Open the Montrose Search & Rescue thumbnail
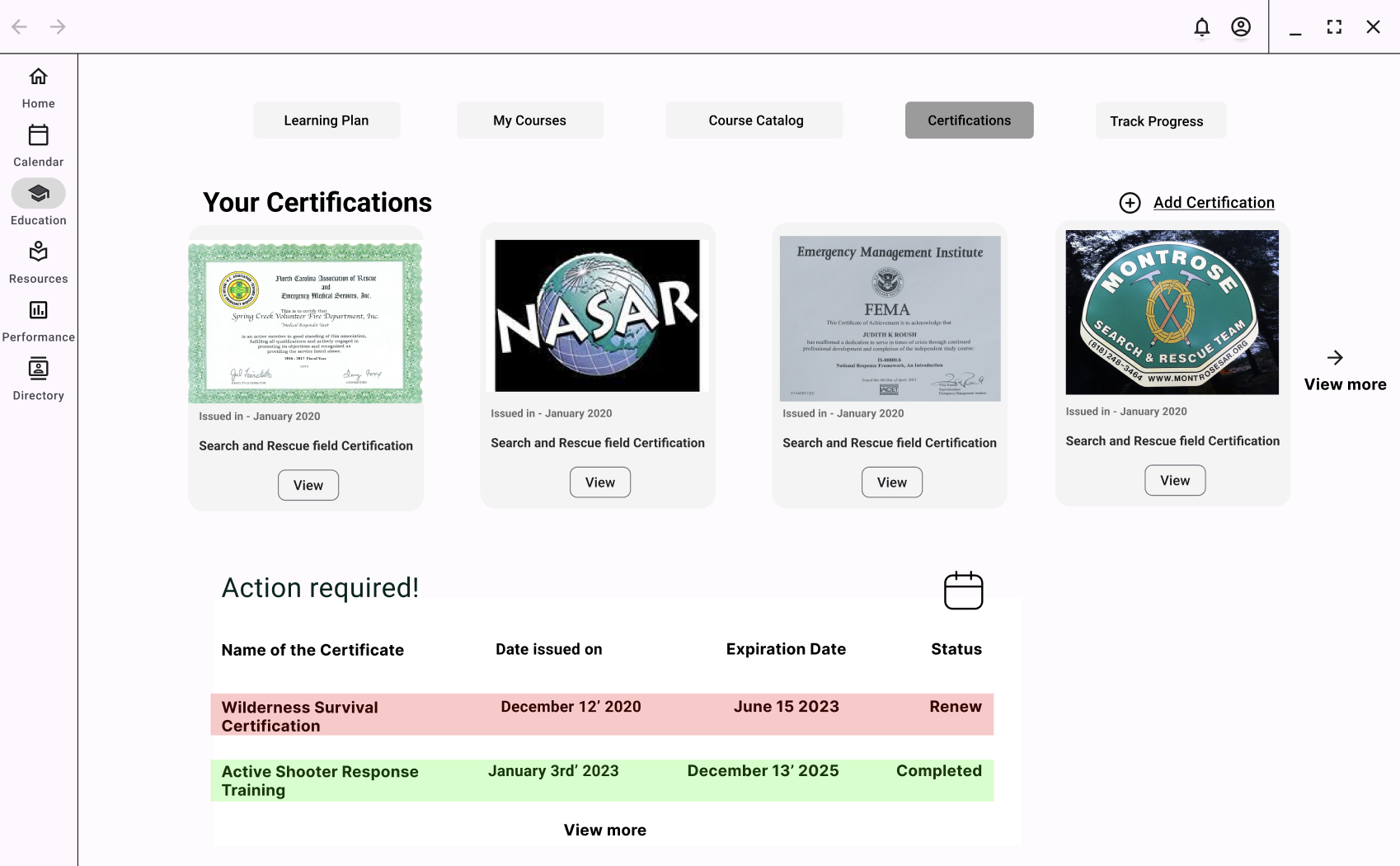The width and height of the screenshot is (1400, 866). pyautogui.click(x=1172, y=313)
